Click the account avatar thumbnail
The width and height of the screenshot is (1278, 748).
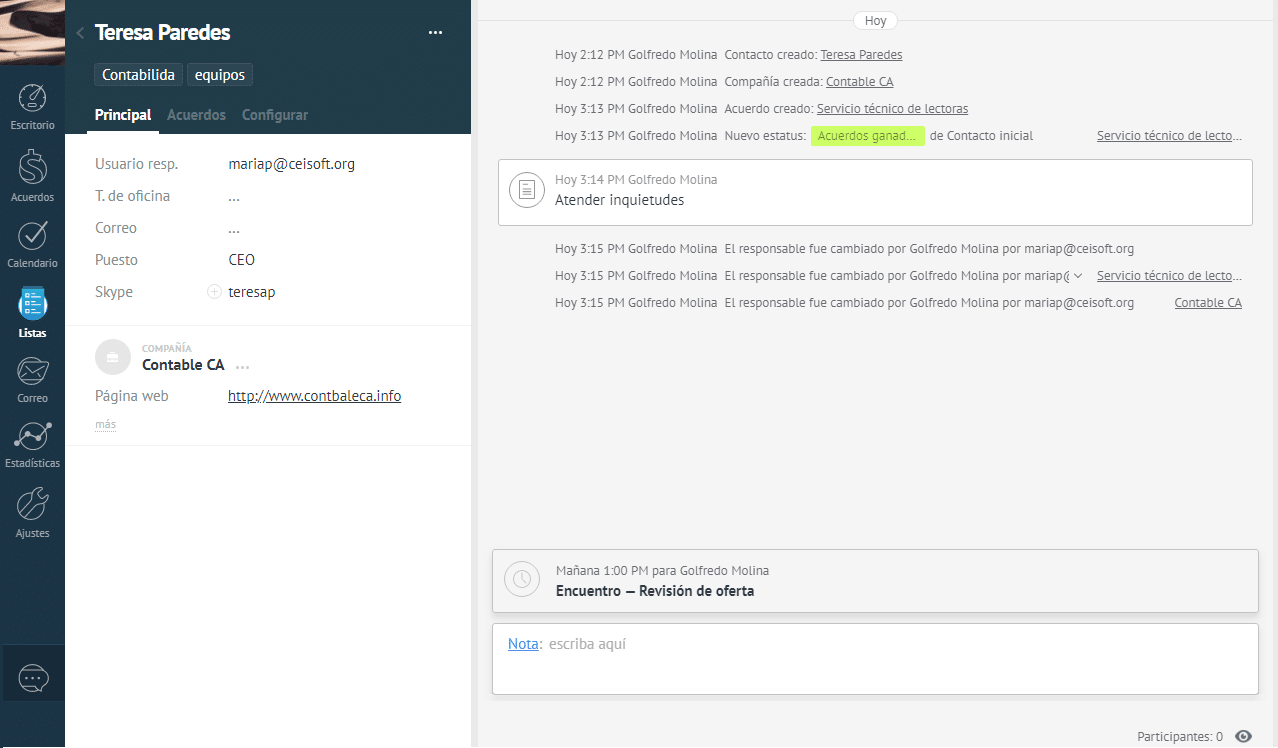[x=32, y=32]
